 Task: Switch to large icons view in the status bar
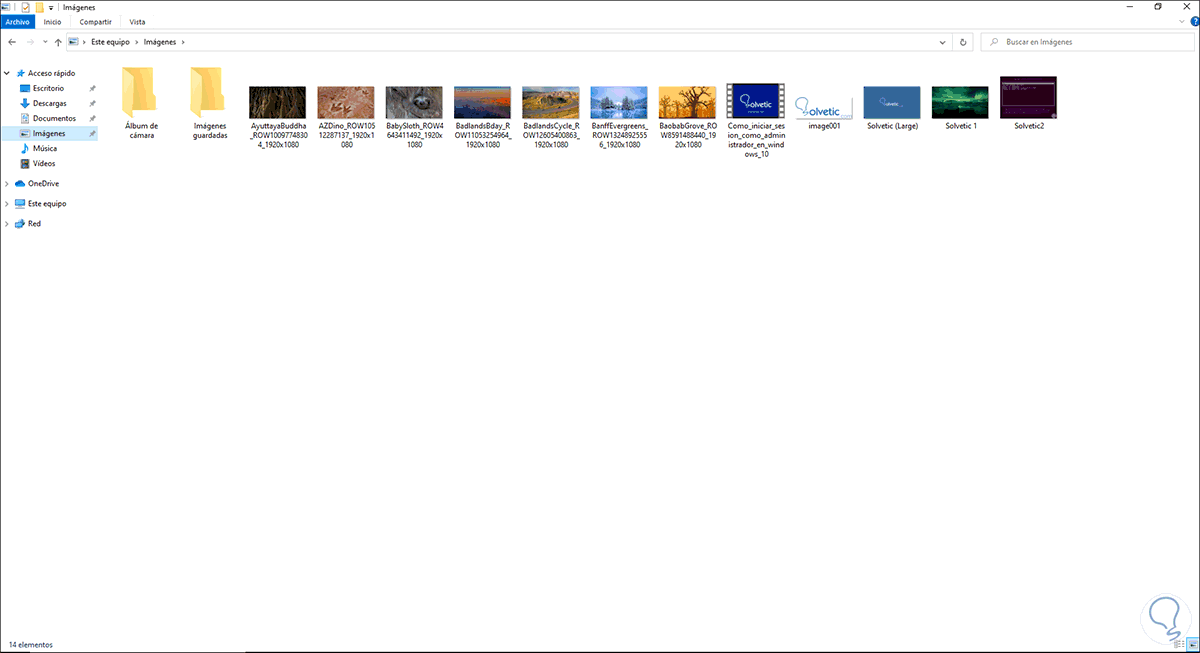click(1194, 644)
